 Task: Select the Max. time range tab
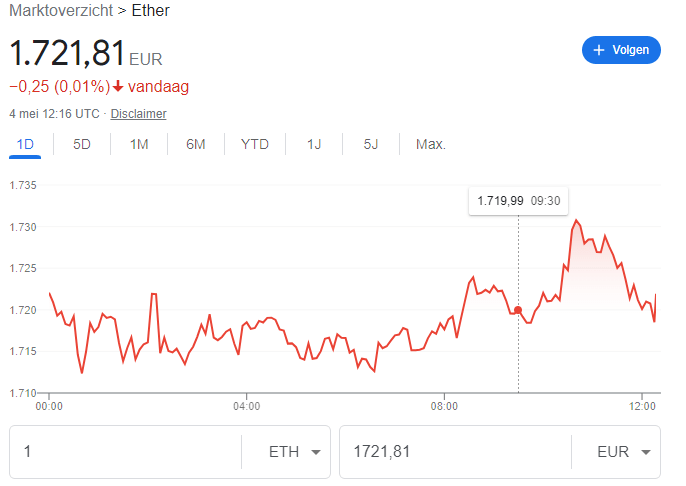tap(430, 144)
